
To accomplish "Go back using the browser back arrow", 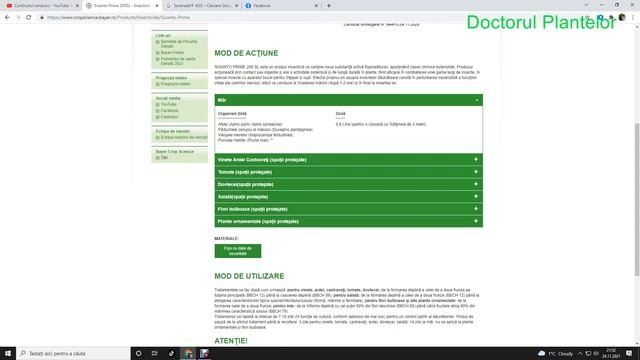I will (7, 18).
